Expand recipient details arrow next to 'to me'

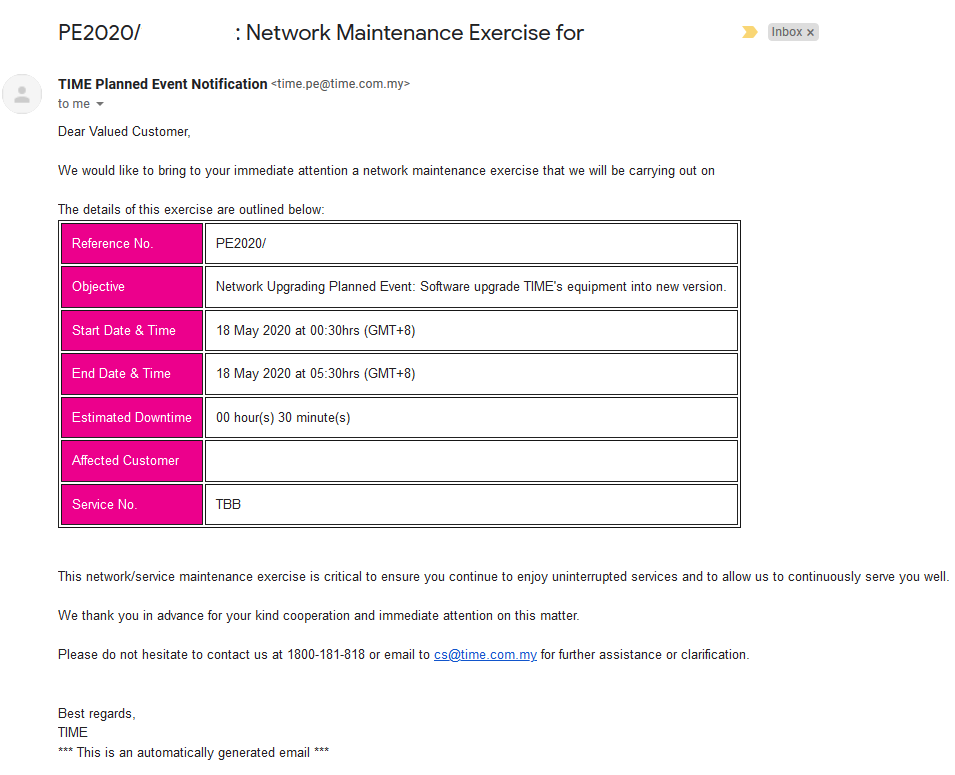(x=100, y=104)
